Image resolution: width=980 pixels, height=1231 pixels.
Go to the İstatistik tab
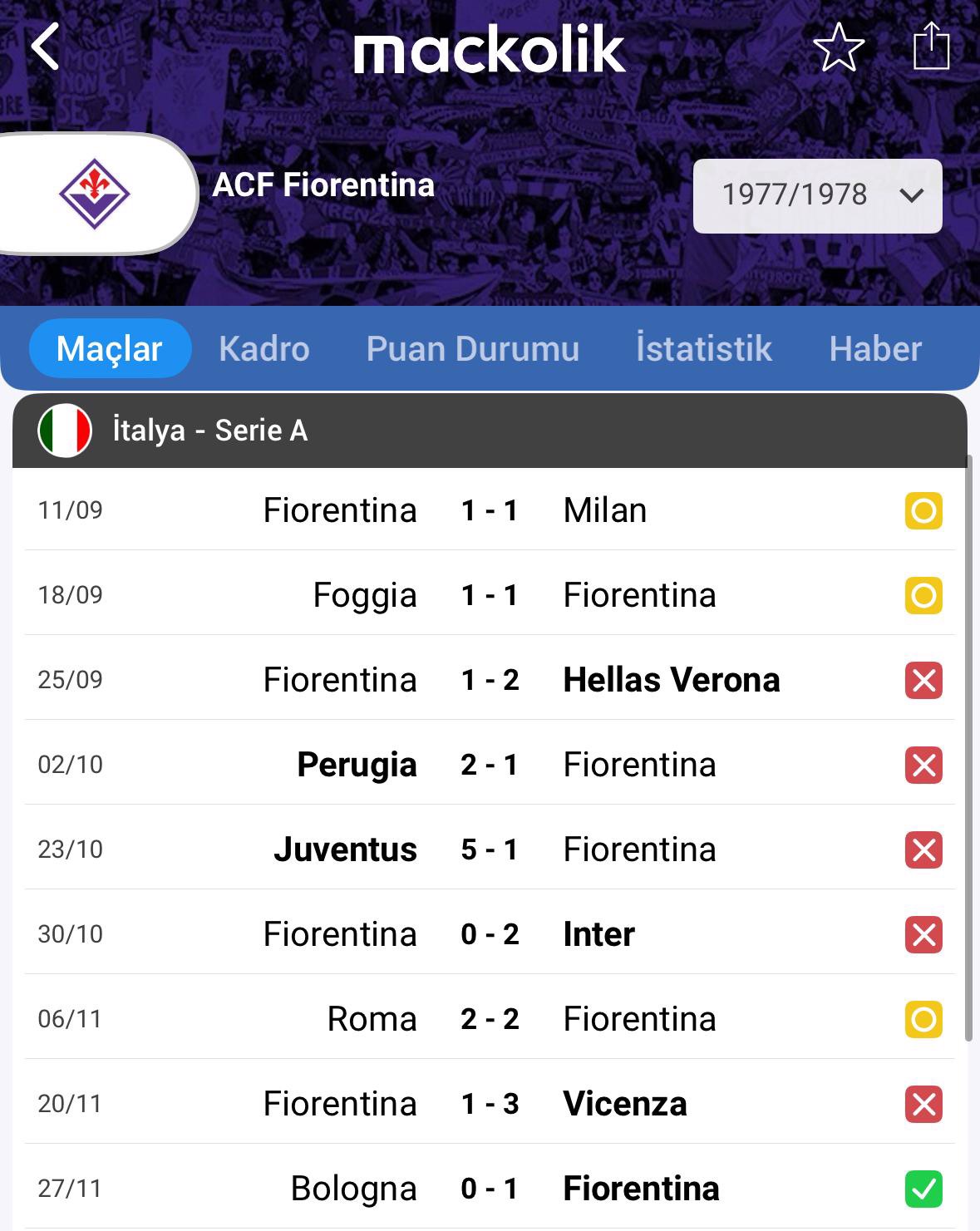pyautogui.click(x=704, y=348)
